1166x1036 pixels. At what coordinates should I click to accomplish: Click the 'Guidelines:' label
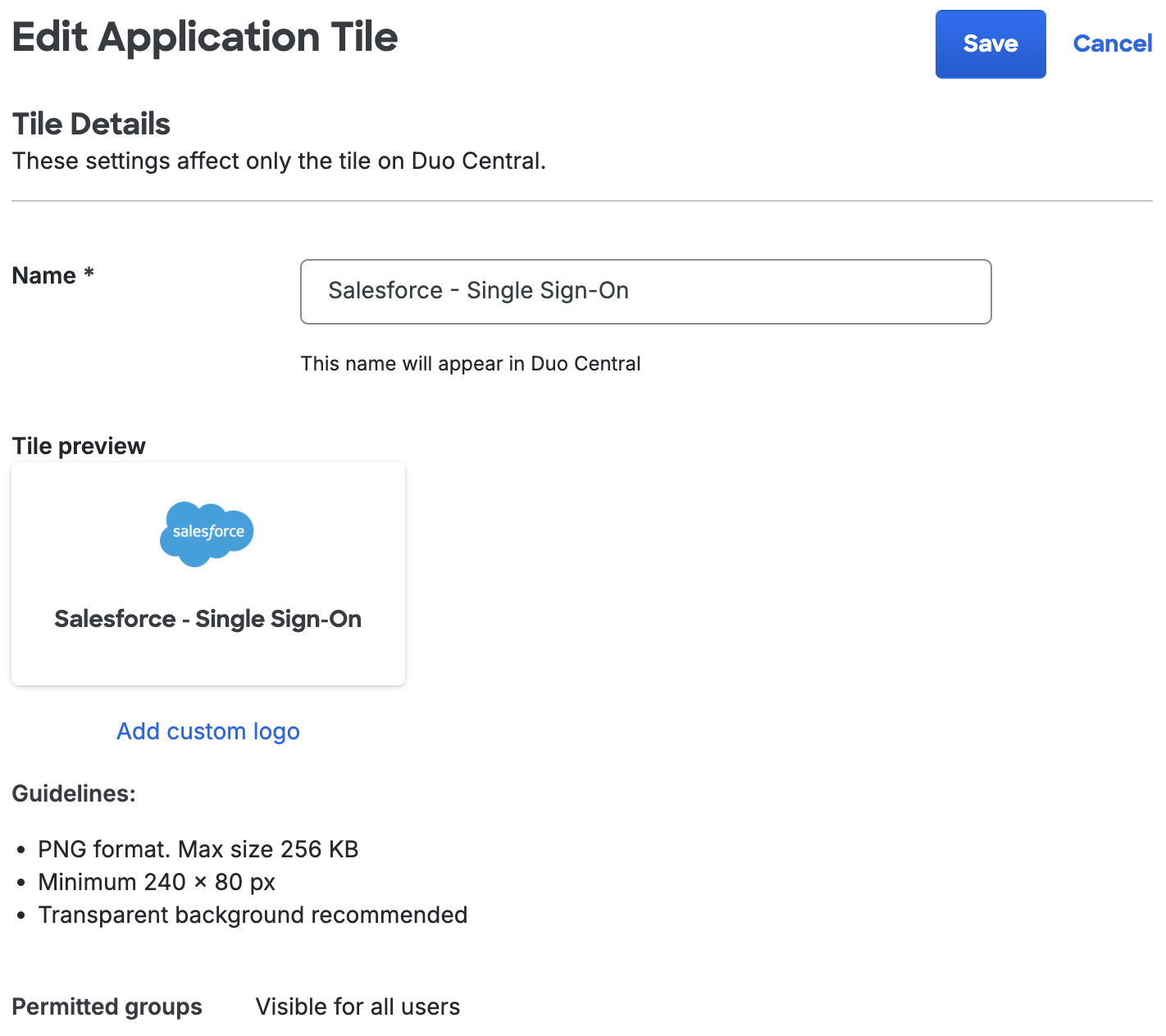tap(74, 793)
